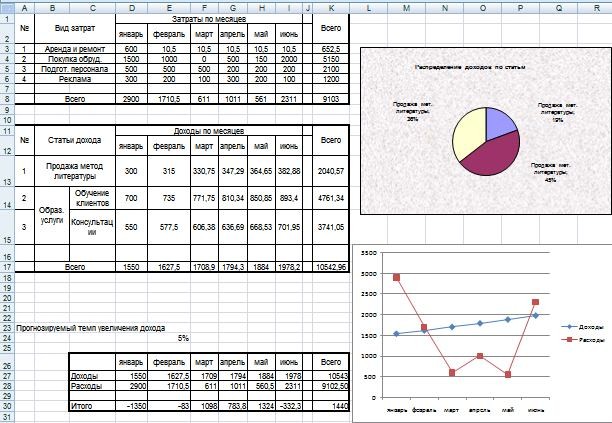This screenshot has width=612, height=423.
Task: Select row 30 header
Action: click(x=7, y=406)
